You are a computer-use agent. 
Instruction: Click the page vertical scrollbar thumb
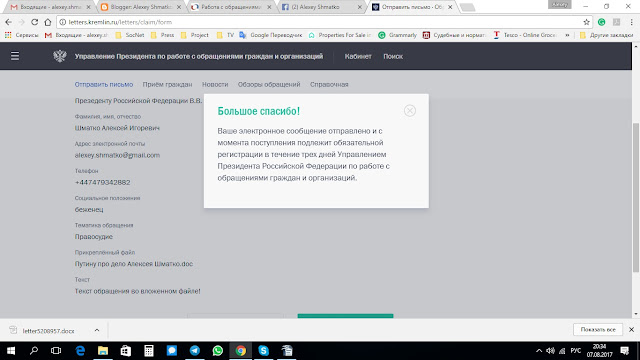636,197
